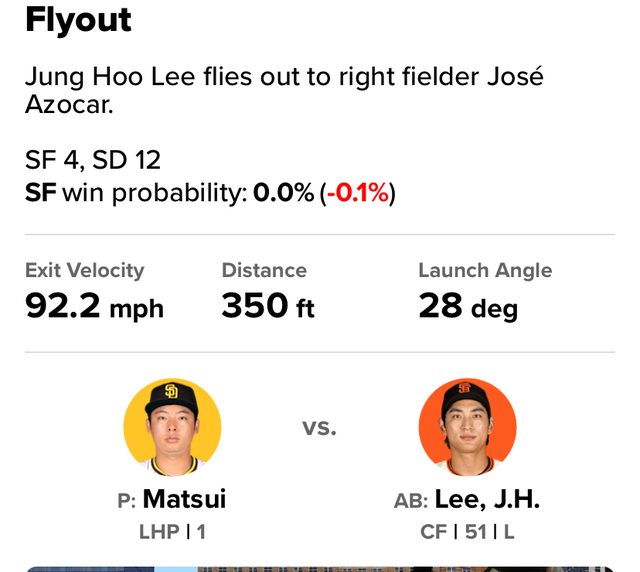Image resolution: width=640 pixels, height=572 pixels.
Task: Click the 0.0% win probability figure
Action: click(x=283, y=193)
